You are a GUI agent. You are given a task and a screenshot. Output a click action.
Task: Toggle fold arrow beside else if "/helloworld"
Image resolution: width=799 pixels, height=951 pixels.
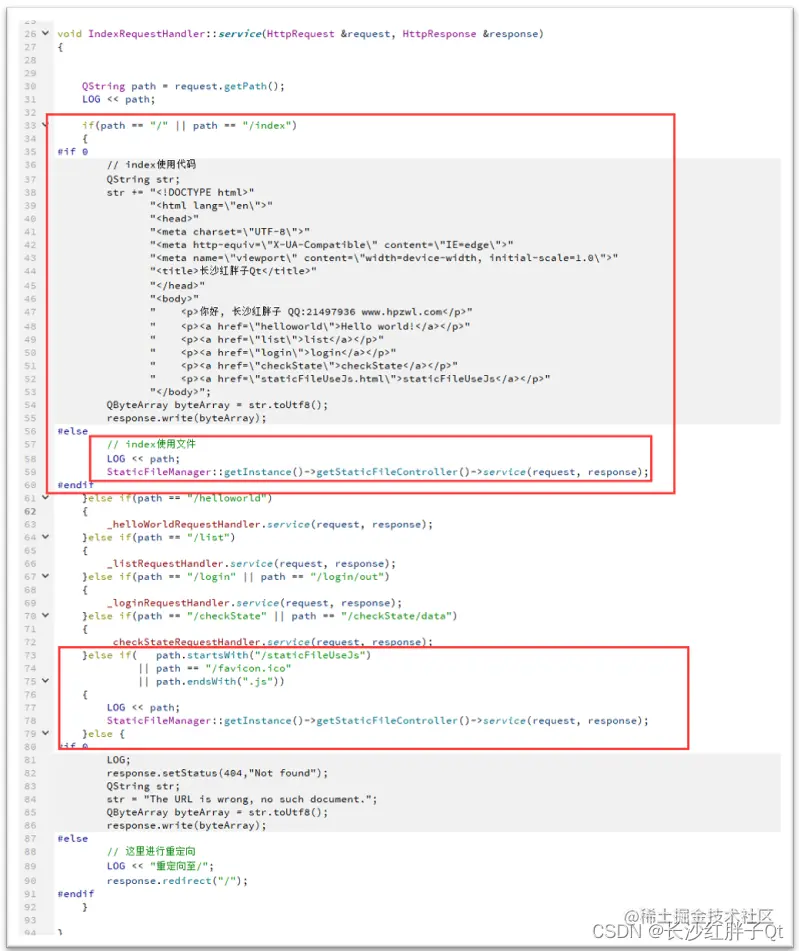(x=46, y=498)
